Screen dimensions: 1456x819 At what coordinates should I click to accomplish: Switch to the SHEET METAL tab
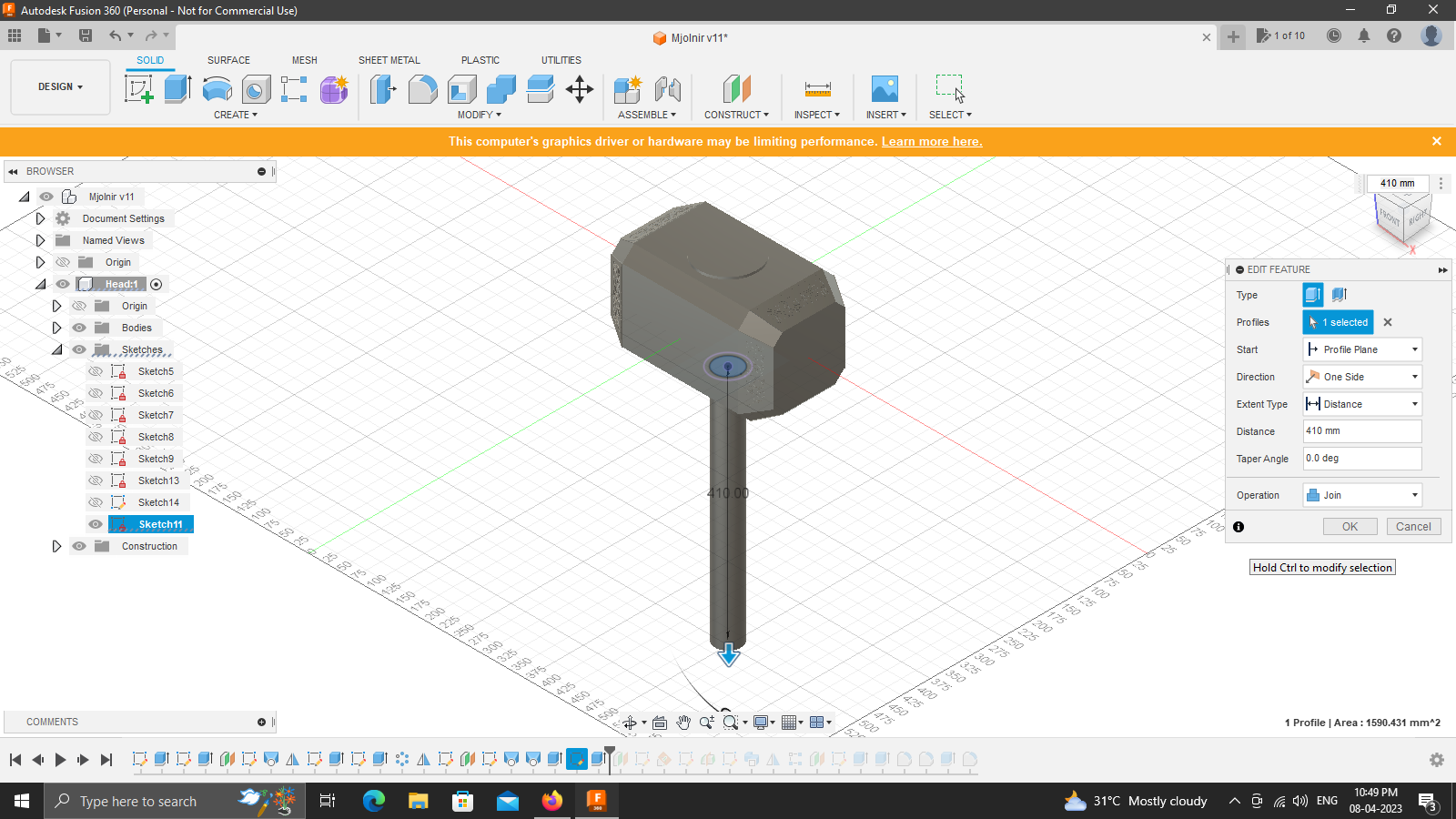pos(389,60)
